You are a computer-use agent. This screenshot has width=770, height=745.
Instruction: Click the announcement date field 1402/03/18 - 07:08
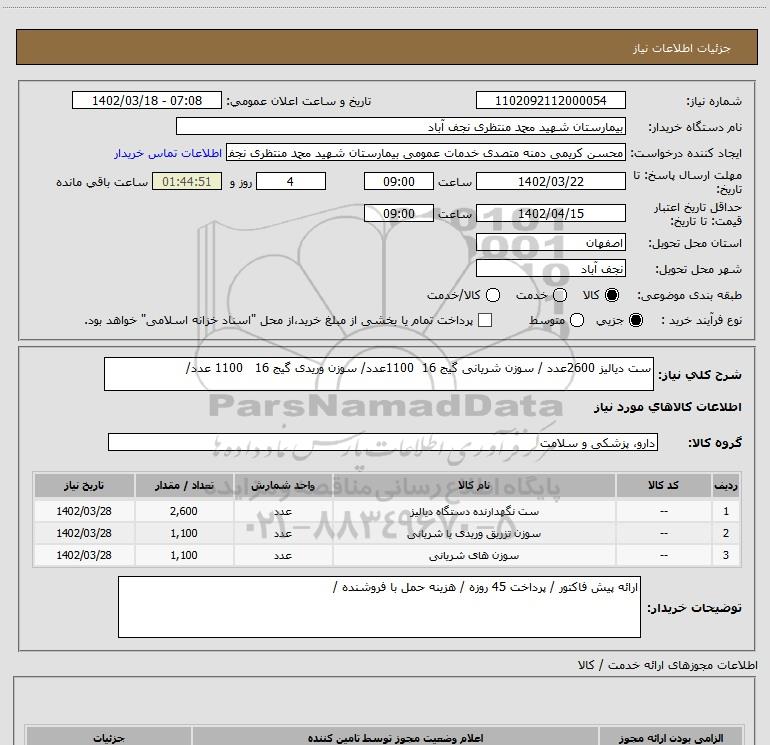click(x=147, y=100)
